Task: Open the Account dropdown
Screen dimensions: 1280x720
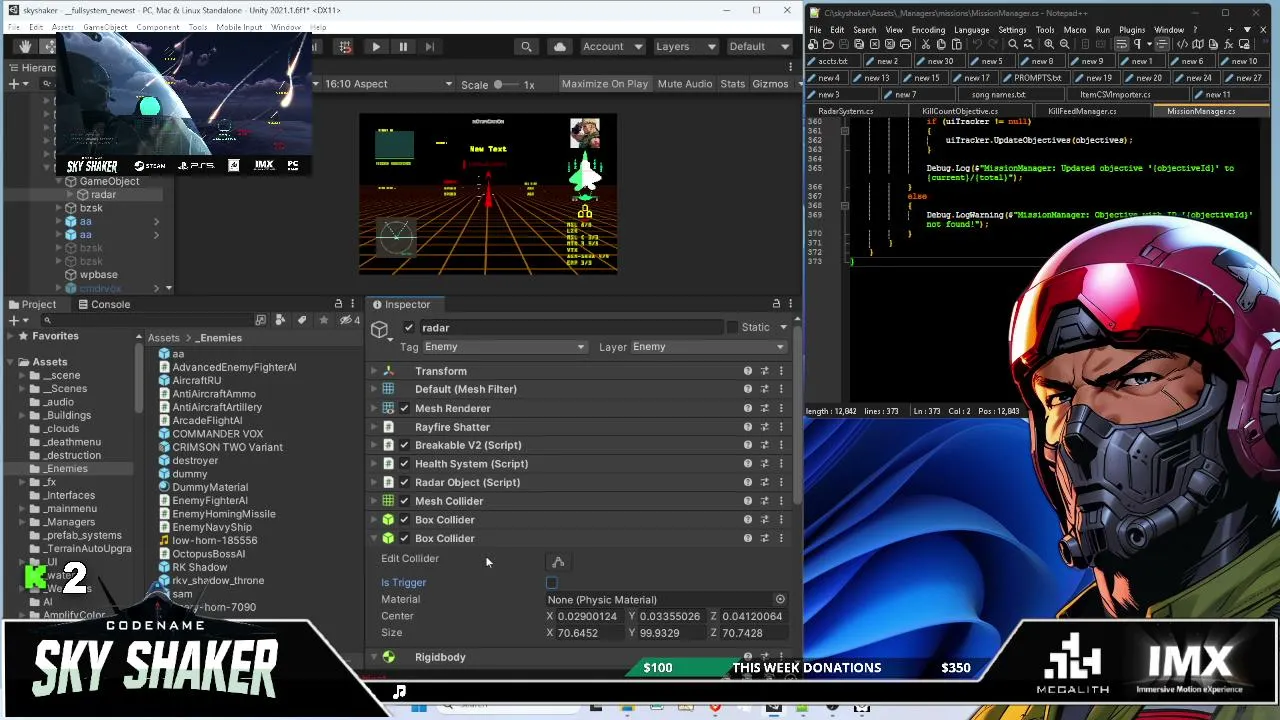Action: 612,47
